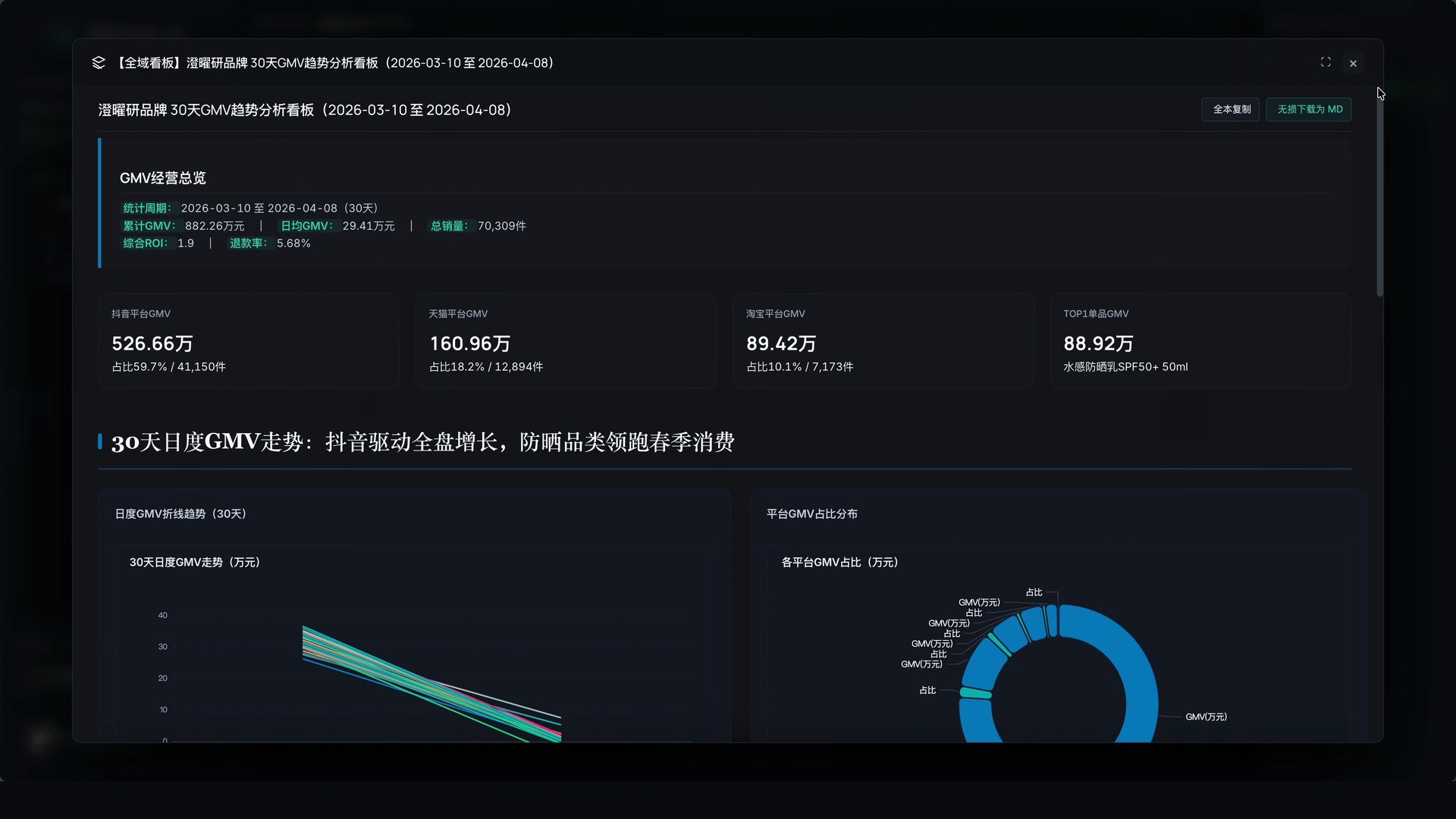Click the 平台GMV占比分布 panel title
Screen dimensions: 1456x819
(811, 513)
